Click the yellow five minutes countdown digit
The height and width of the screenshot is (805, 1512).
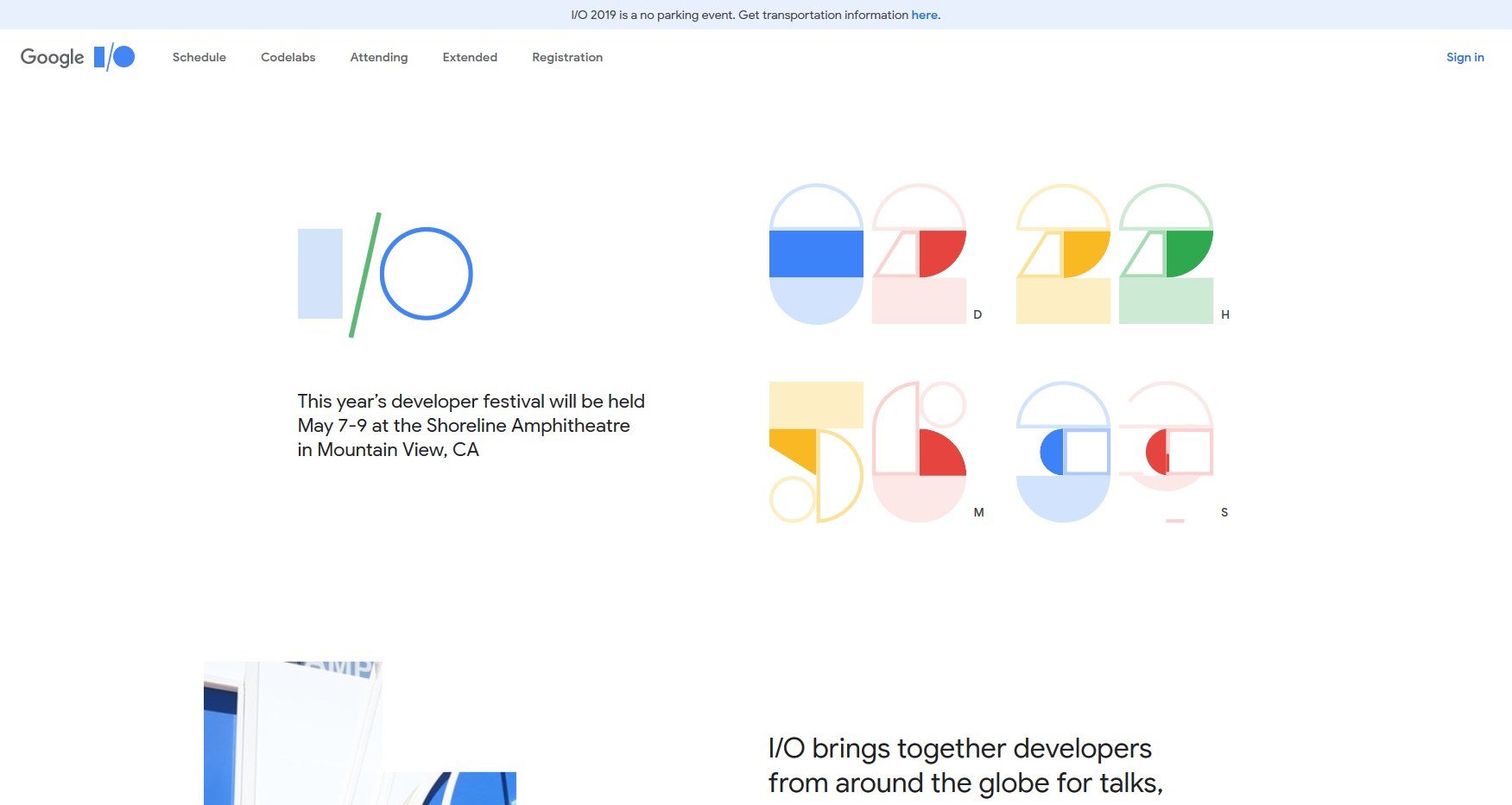[816, 452]
